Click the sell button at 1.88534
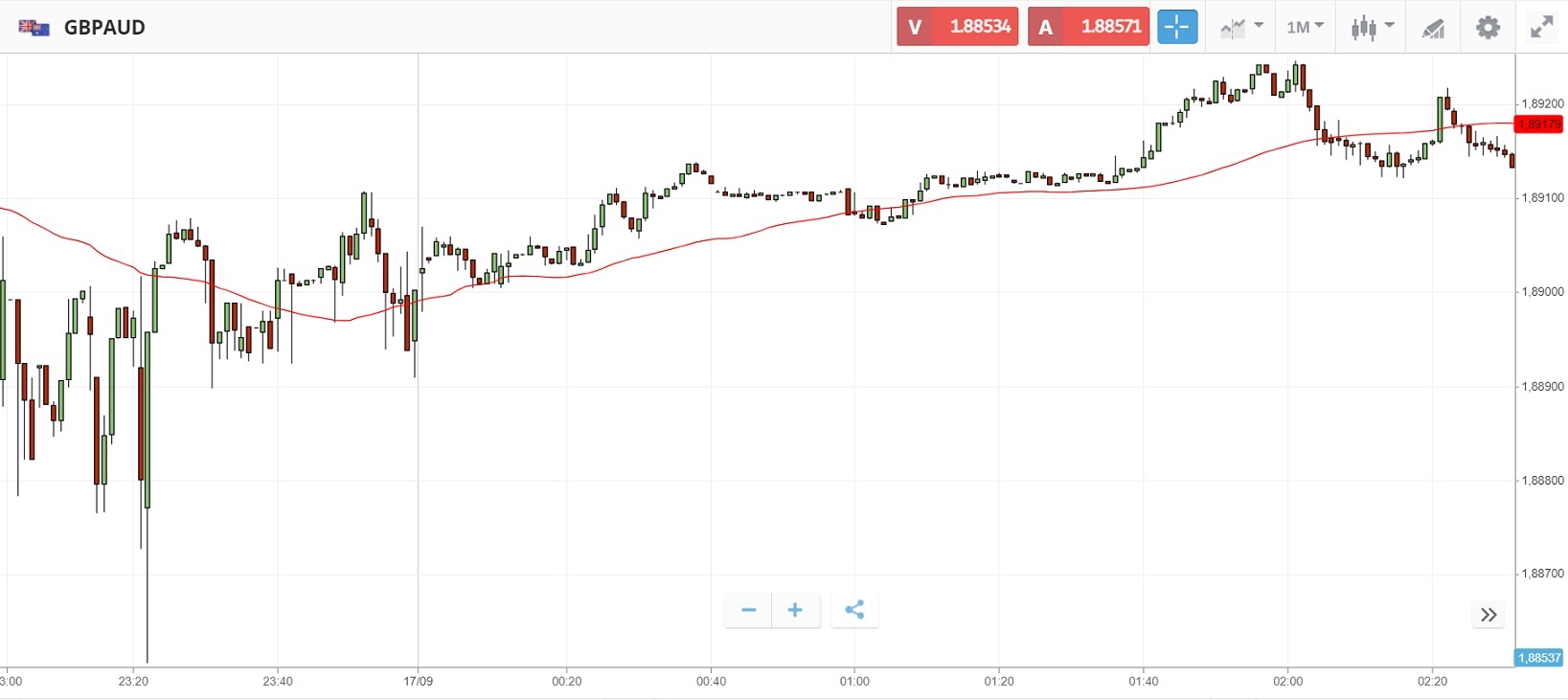The image size is (1568, 700). 957,27
